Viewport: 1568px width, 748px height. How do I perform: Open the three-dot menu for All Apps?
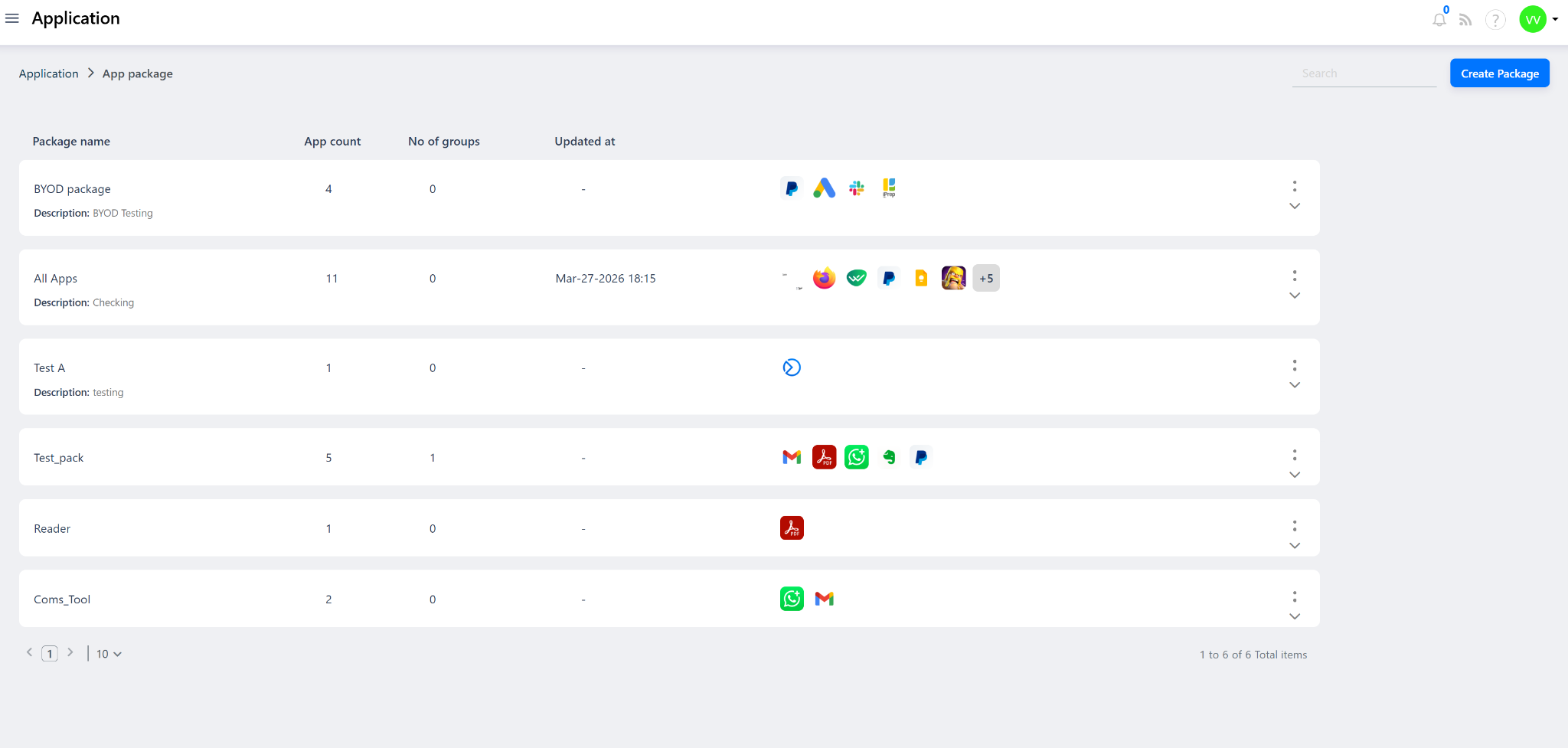pos(1295,276)
